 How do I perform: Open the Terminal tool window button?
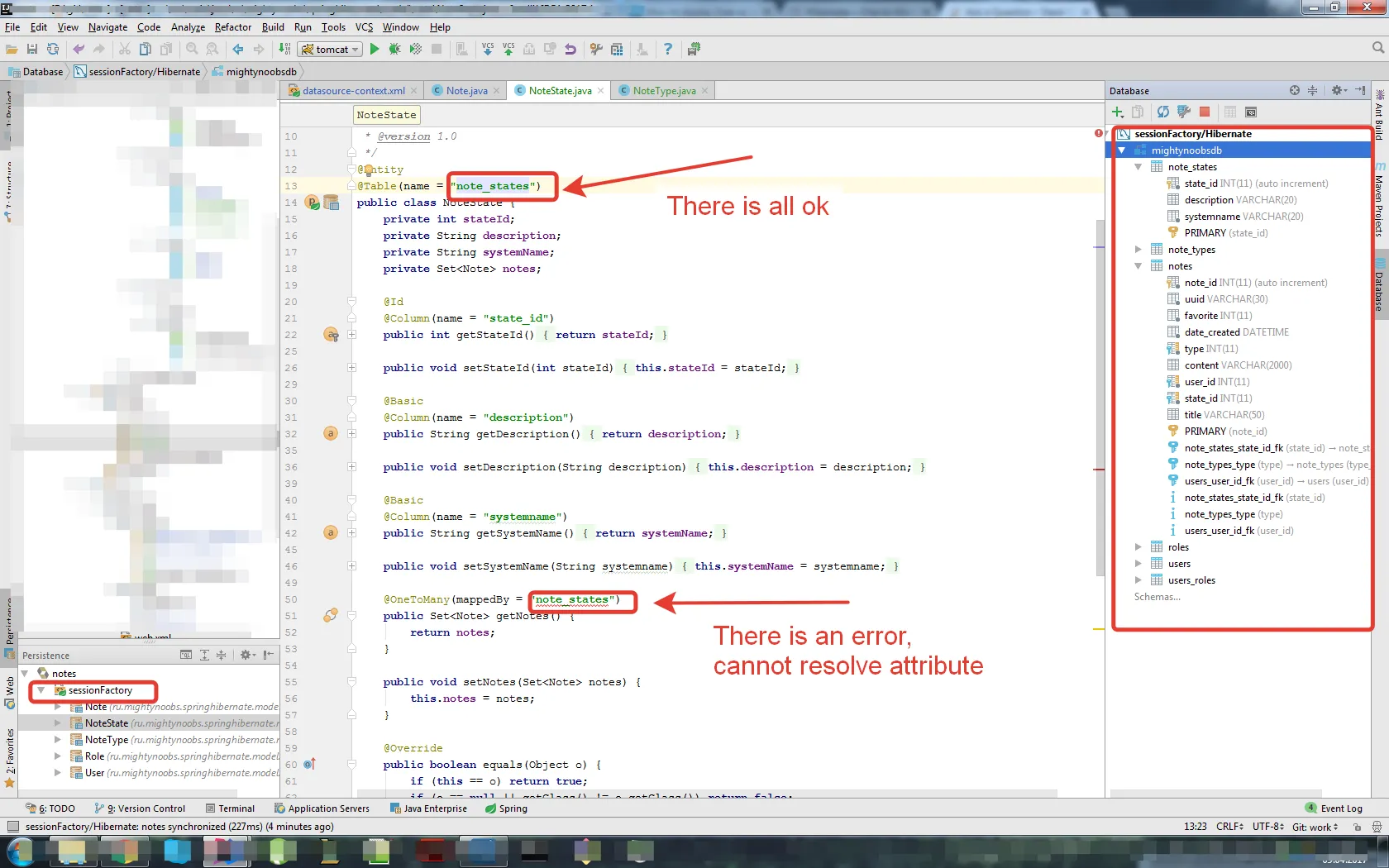230,808
